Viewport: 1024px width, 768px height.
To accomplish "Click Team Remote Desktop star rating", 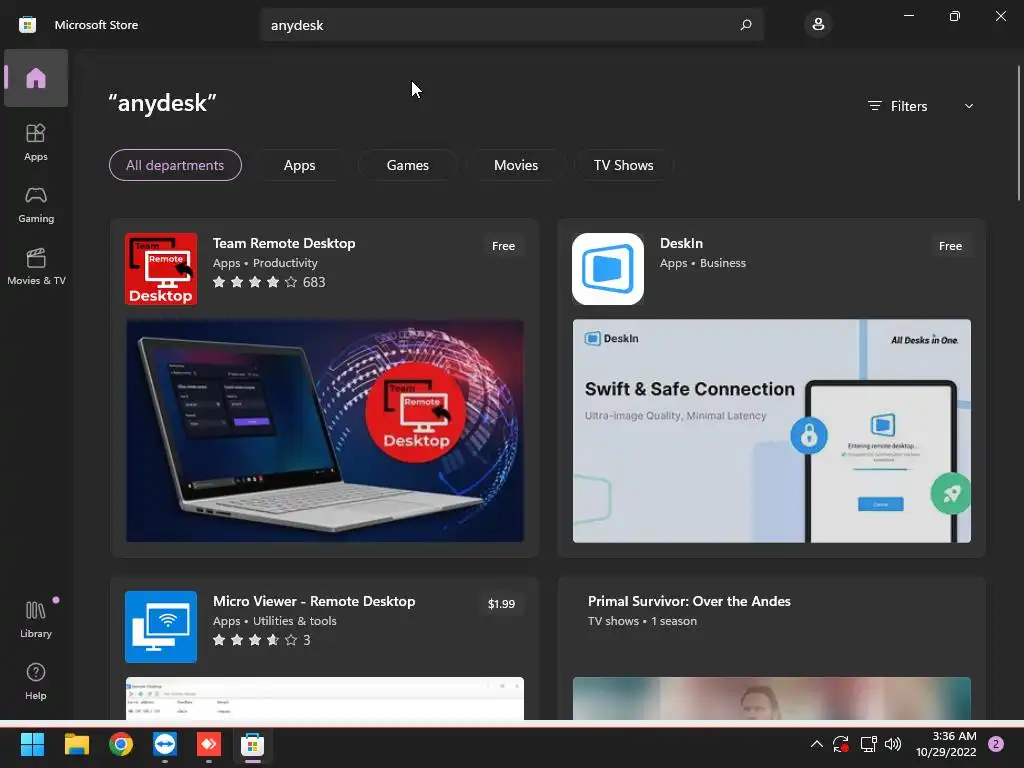I will (x=255, y=282).
